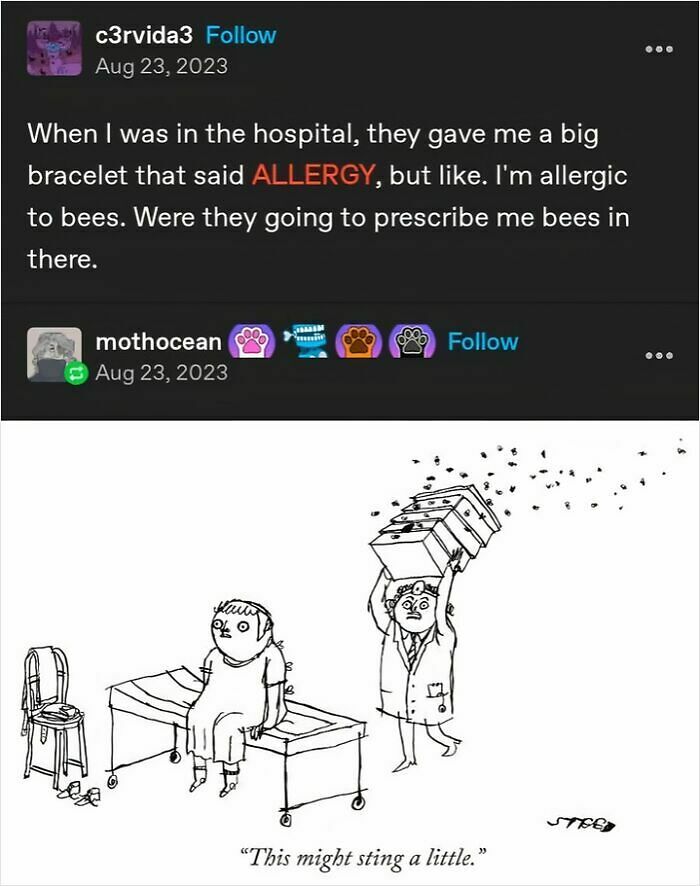Click the post text about bees
Viewport: 700px width, 886px height.
point(328,196)
